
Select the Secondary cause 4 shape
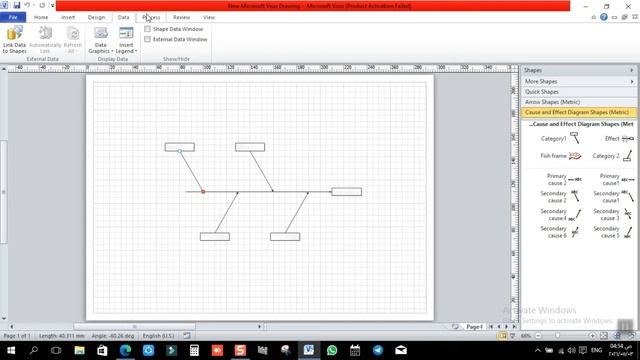click(560, 215)
